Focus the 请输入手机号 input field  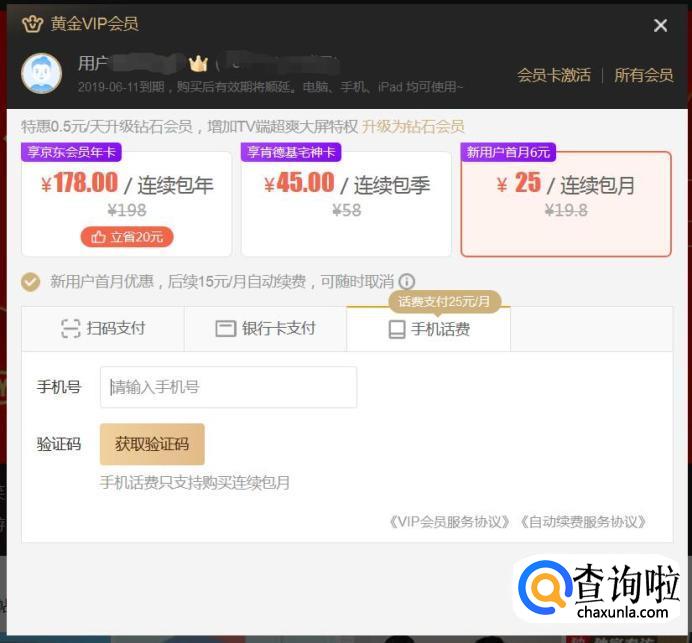tap(229, 387)
